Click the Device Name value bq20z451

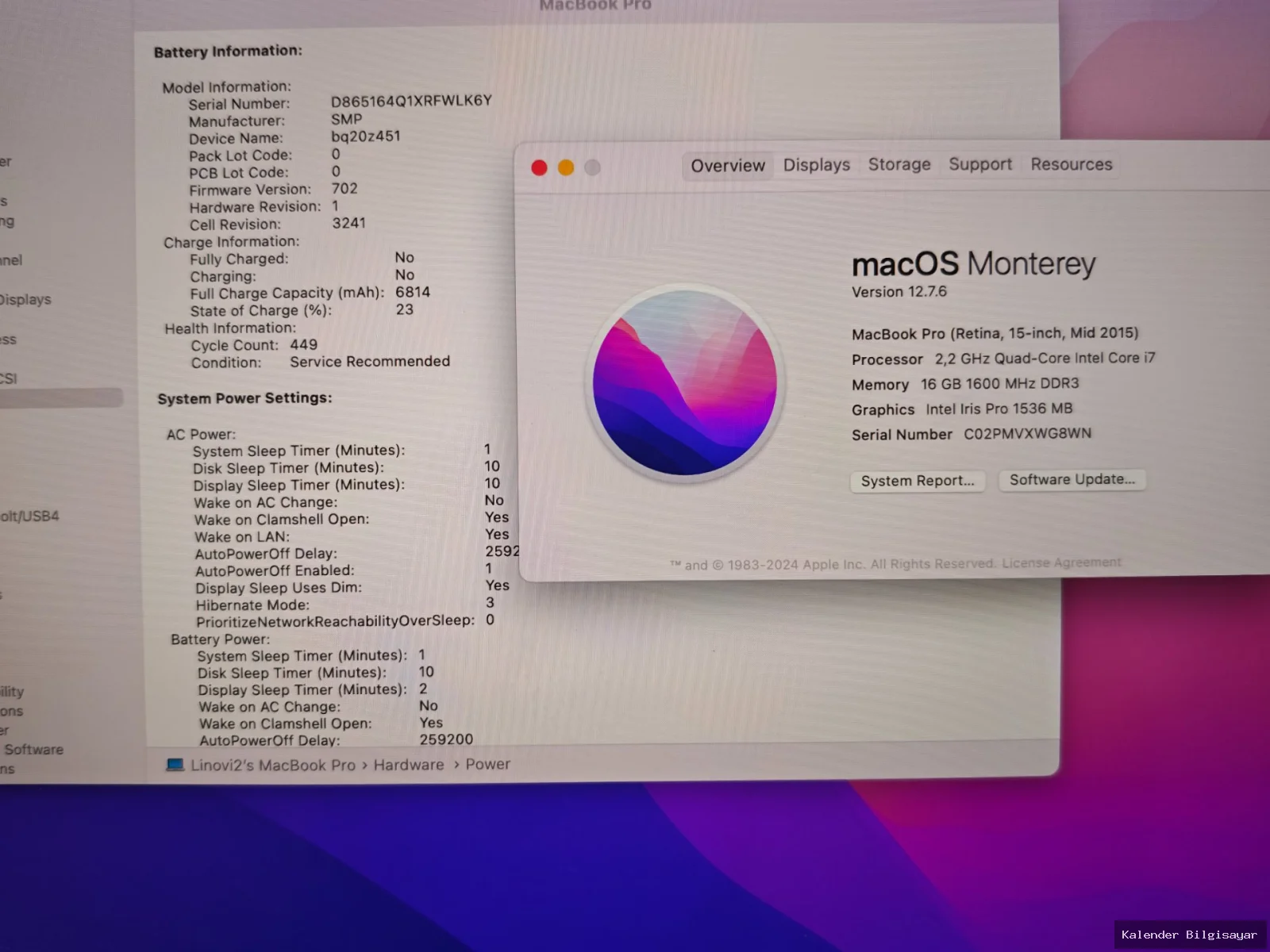pos(366,136)
